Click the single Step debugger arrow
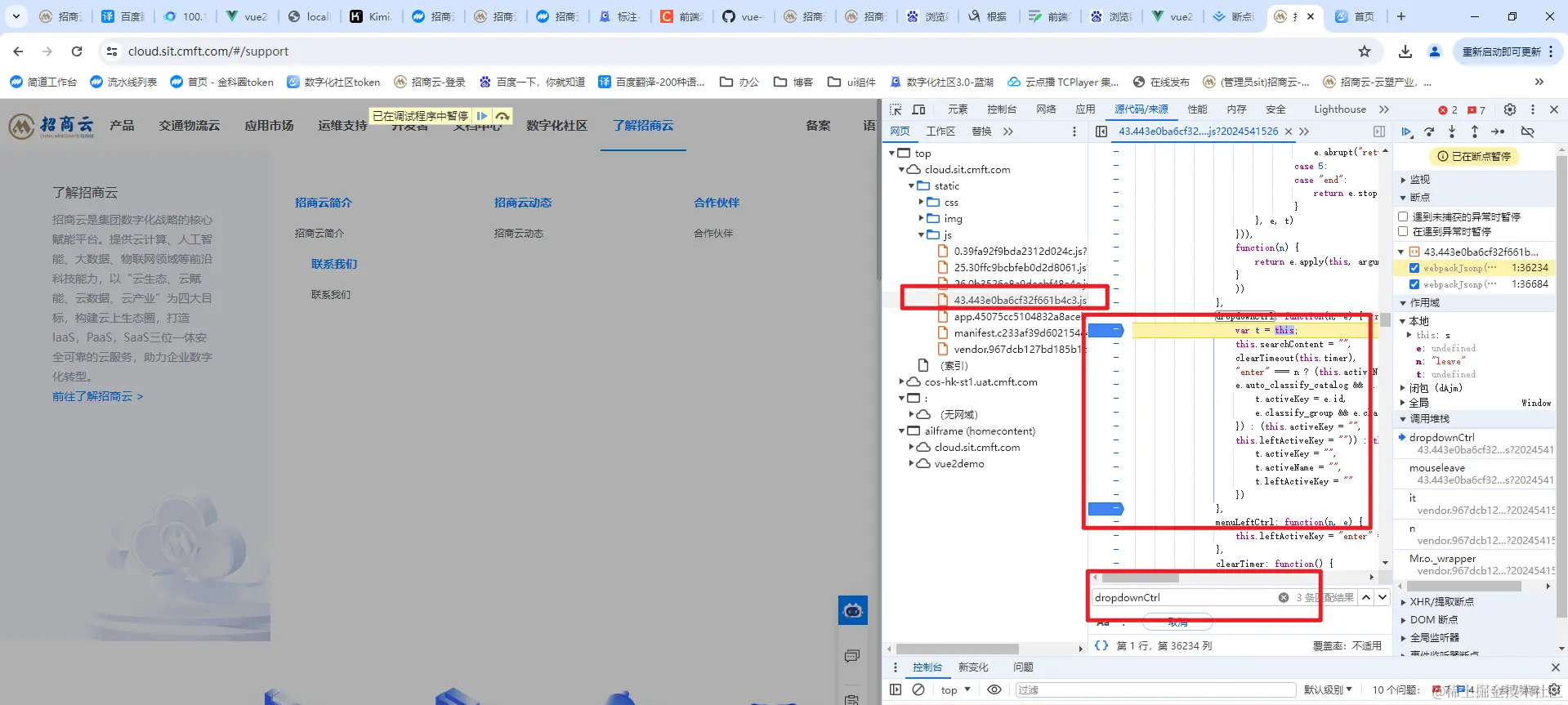Viewport: 1568px width, 705px height. coord(1499,132)
